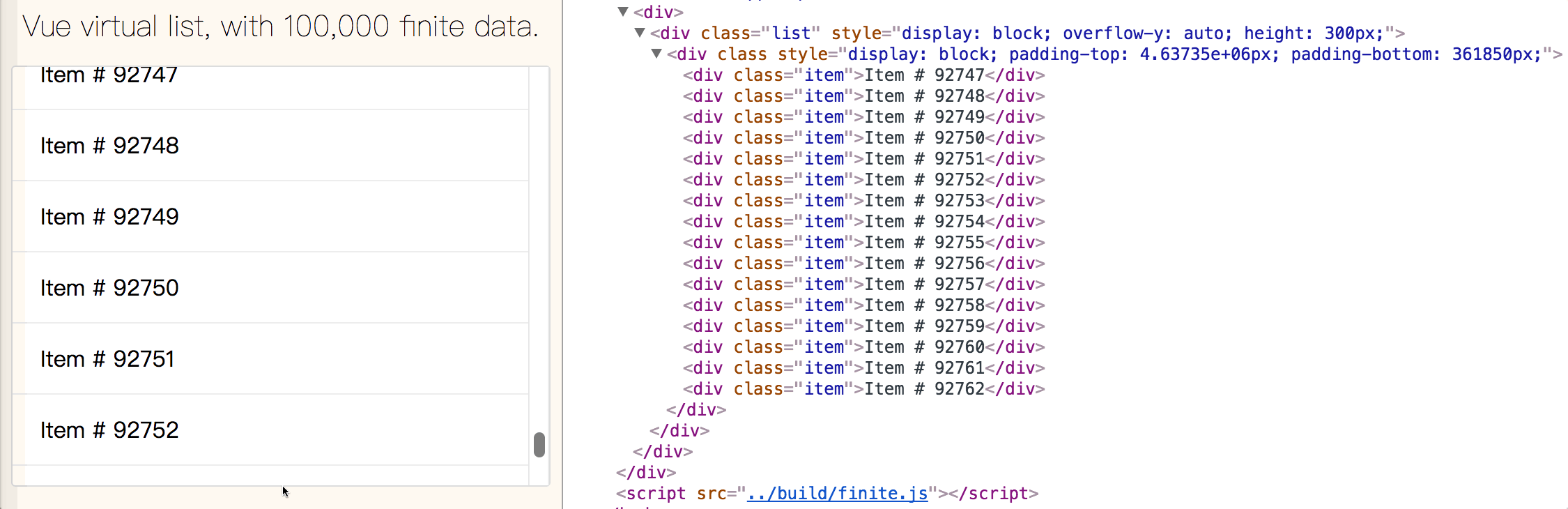Viewport: 1568px width, 509px height.
Task: Select DOM node Item # 92754
Action: point(863,222)
